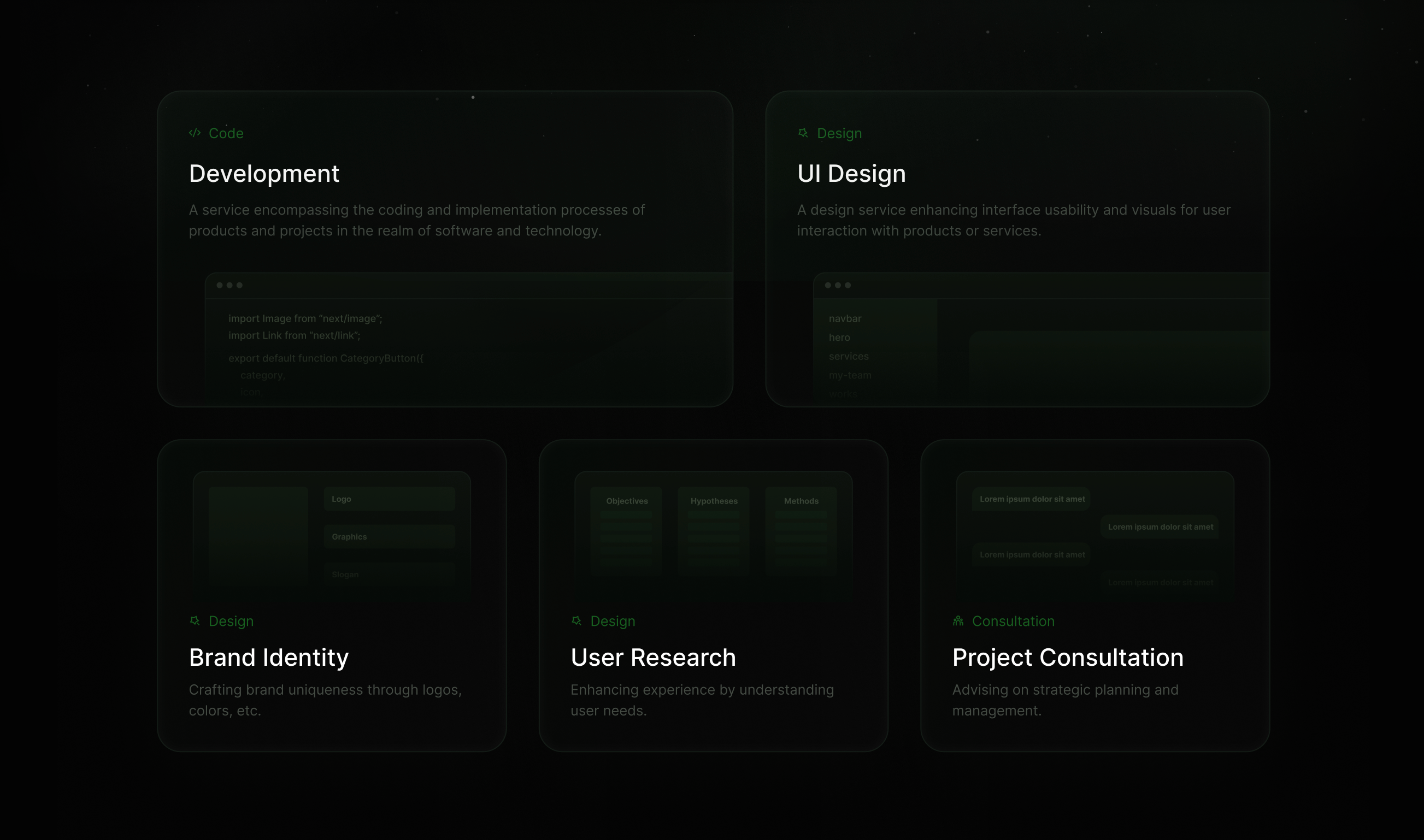
Task: Click the yellow window dot in the code editor mockup
Action: (x=231, y=285)
